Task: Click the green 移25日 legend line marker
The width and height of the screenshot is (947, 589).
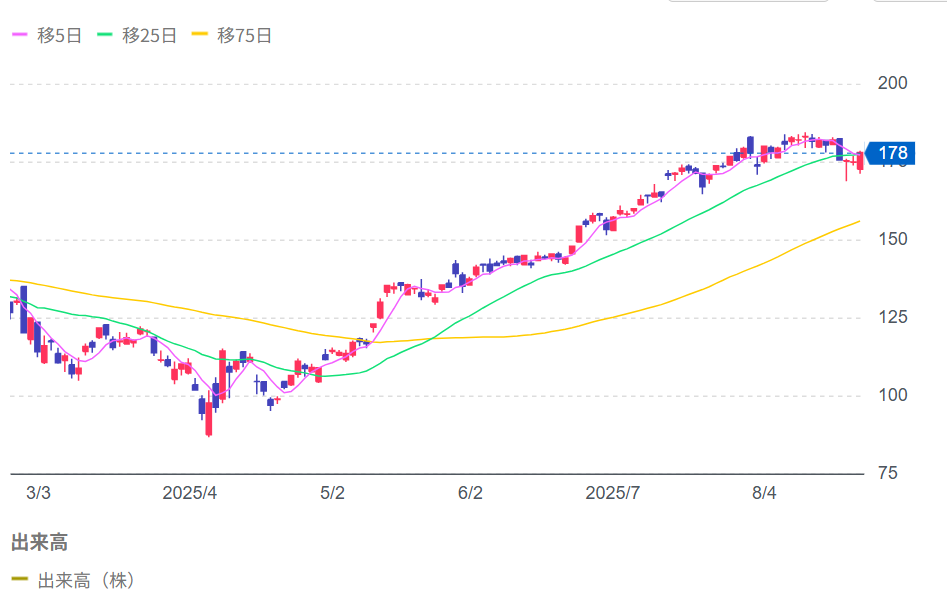Action: click(x=106, y=35)
